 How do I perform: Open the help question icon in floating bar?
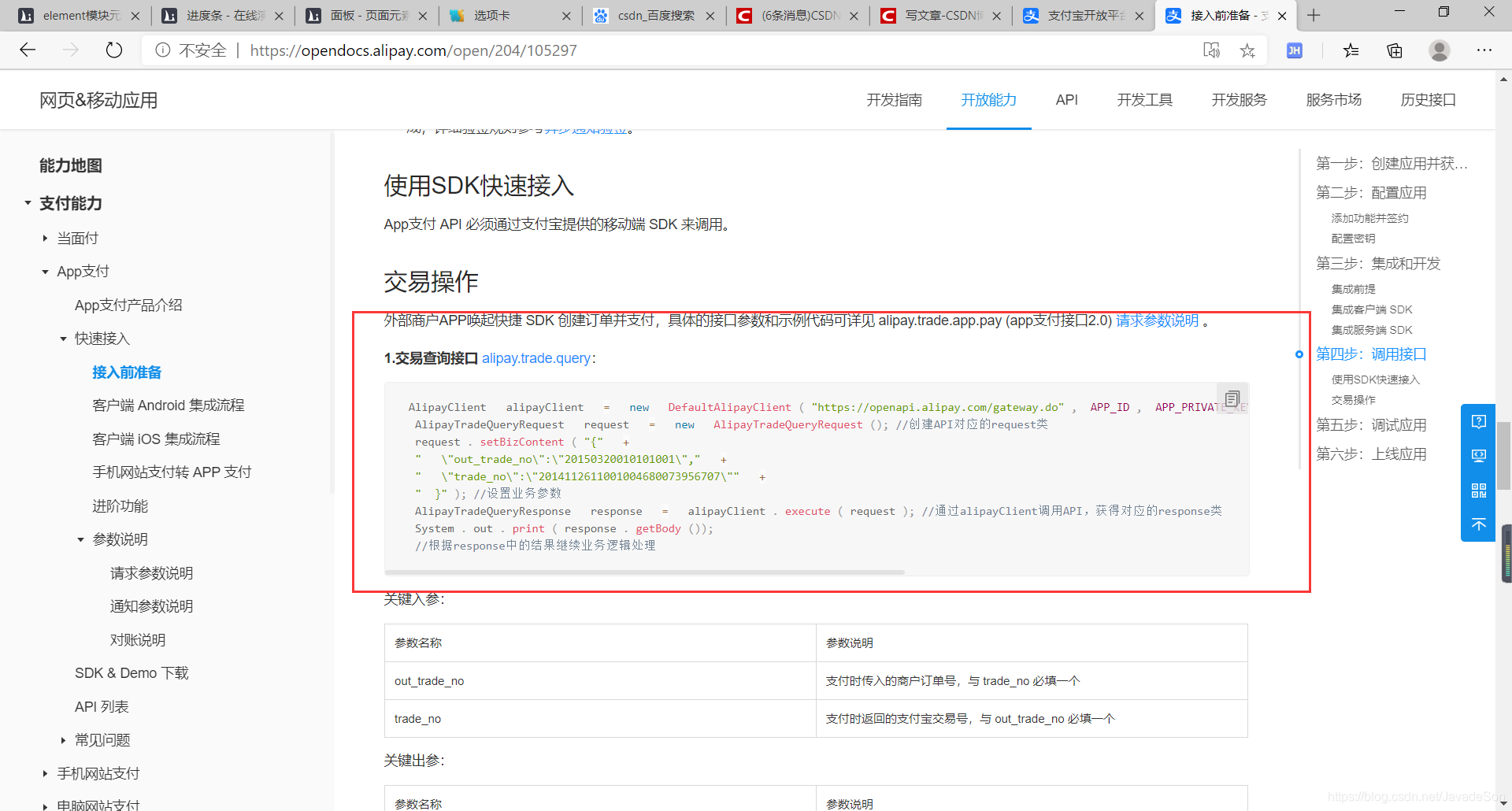1479,422
